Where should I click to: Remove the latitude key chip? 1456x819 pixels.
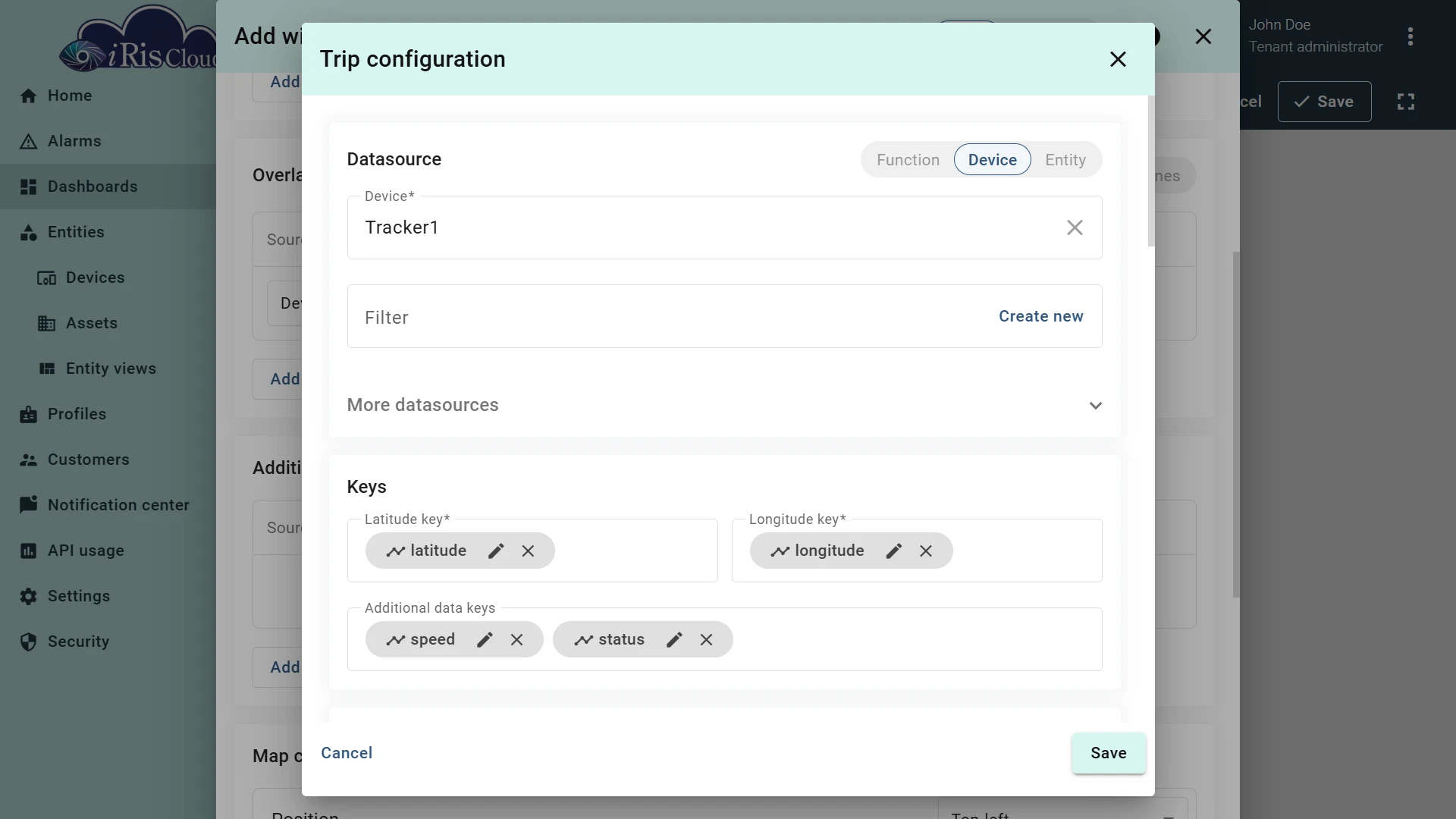(529, 551)
